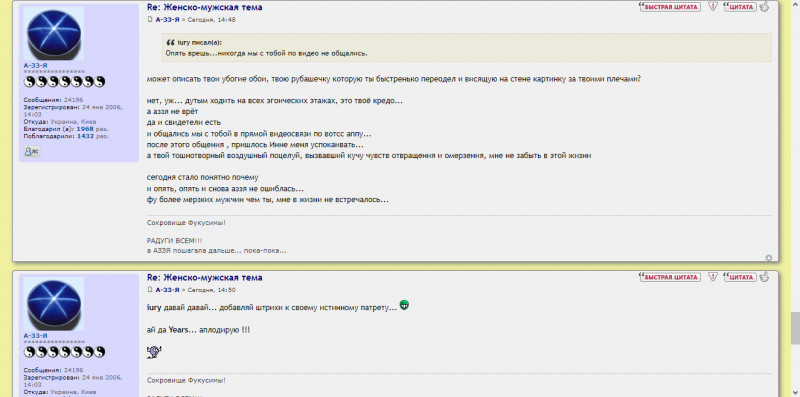
Task: Click the report exclamation icon on the second post
Action: point(713,277)
